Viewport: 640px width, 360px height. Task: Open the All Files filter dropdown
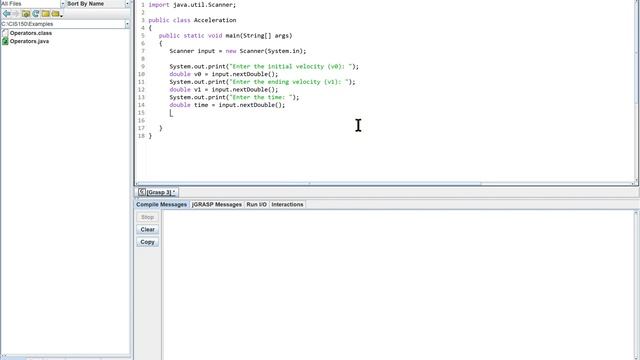(62, 4)
